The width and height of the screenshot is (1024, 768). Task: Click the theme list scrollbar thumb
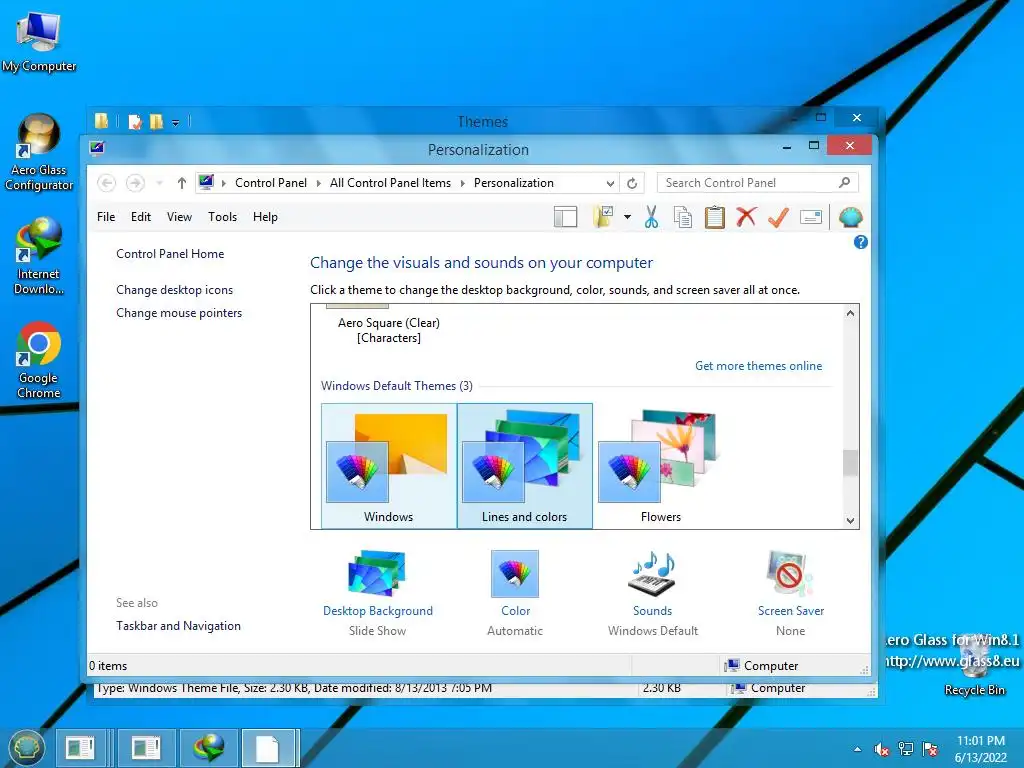pyautogui.click(x=850, y=462)
